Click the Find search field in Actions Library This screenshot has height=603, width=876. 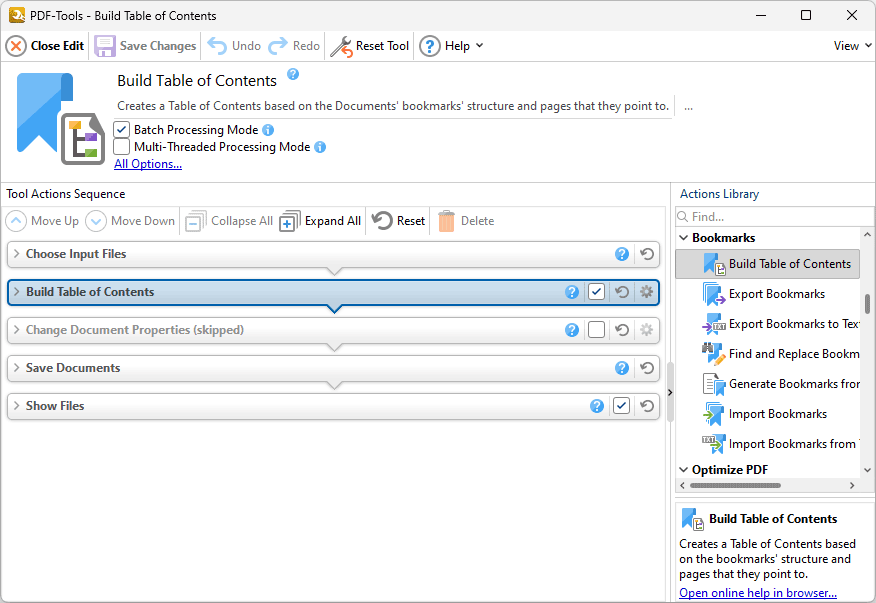coord(774,217)
